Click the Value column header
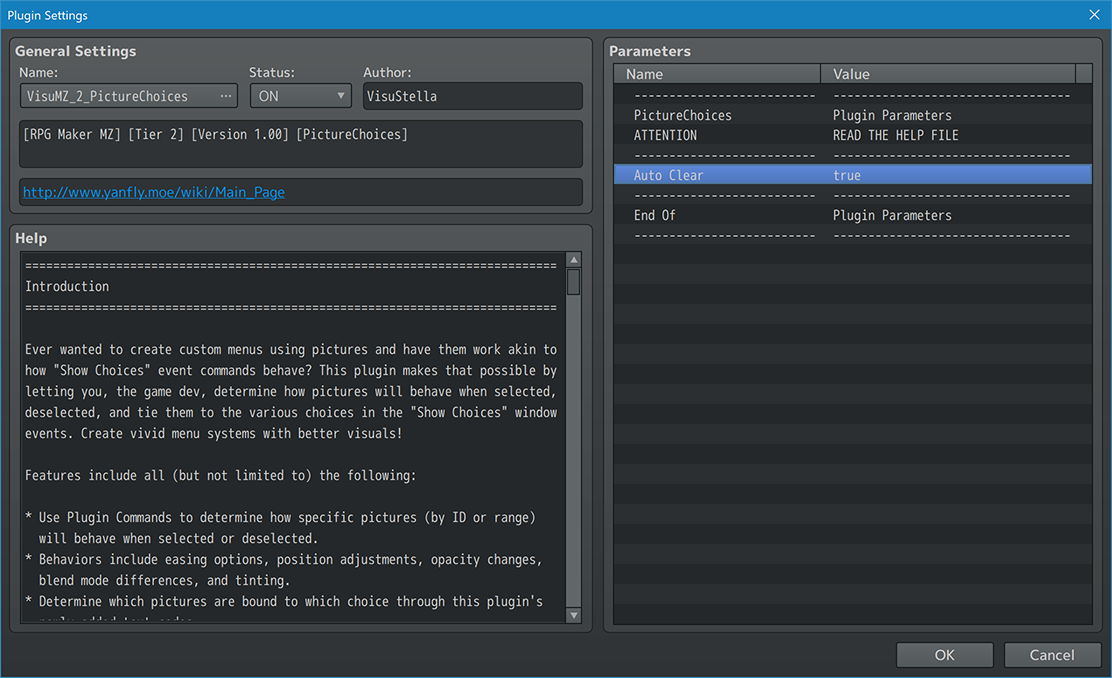The width and height of the screenshot is (1112, 678). pyautogui.click(x=947, y=74)
